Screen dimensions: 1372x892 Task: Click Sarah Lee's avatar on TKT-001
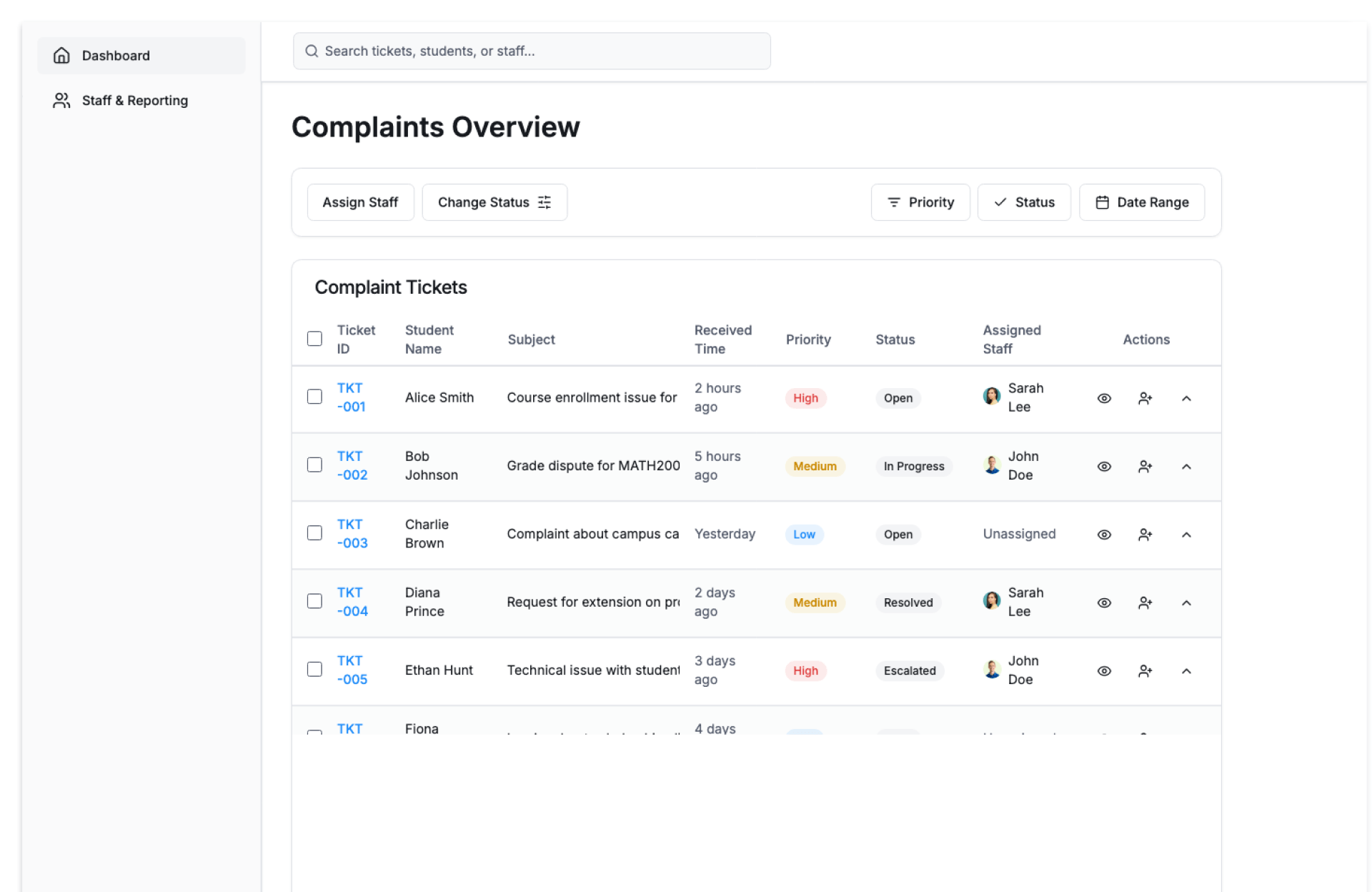pos(991,397)
